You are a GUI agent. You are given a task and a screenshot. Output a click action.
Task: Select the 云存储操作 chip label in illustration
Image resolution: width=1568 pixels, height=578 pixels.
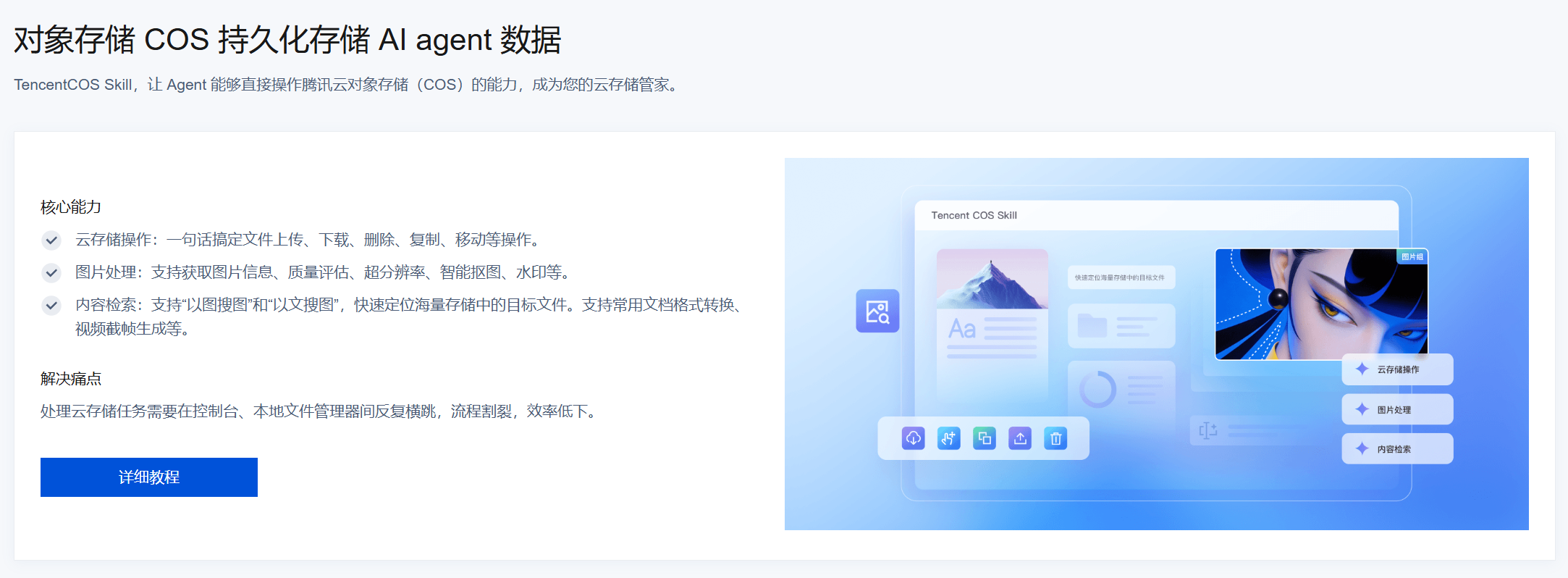pyautogui.click(x=1398, y=369)
